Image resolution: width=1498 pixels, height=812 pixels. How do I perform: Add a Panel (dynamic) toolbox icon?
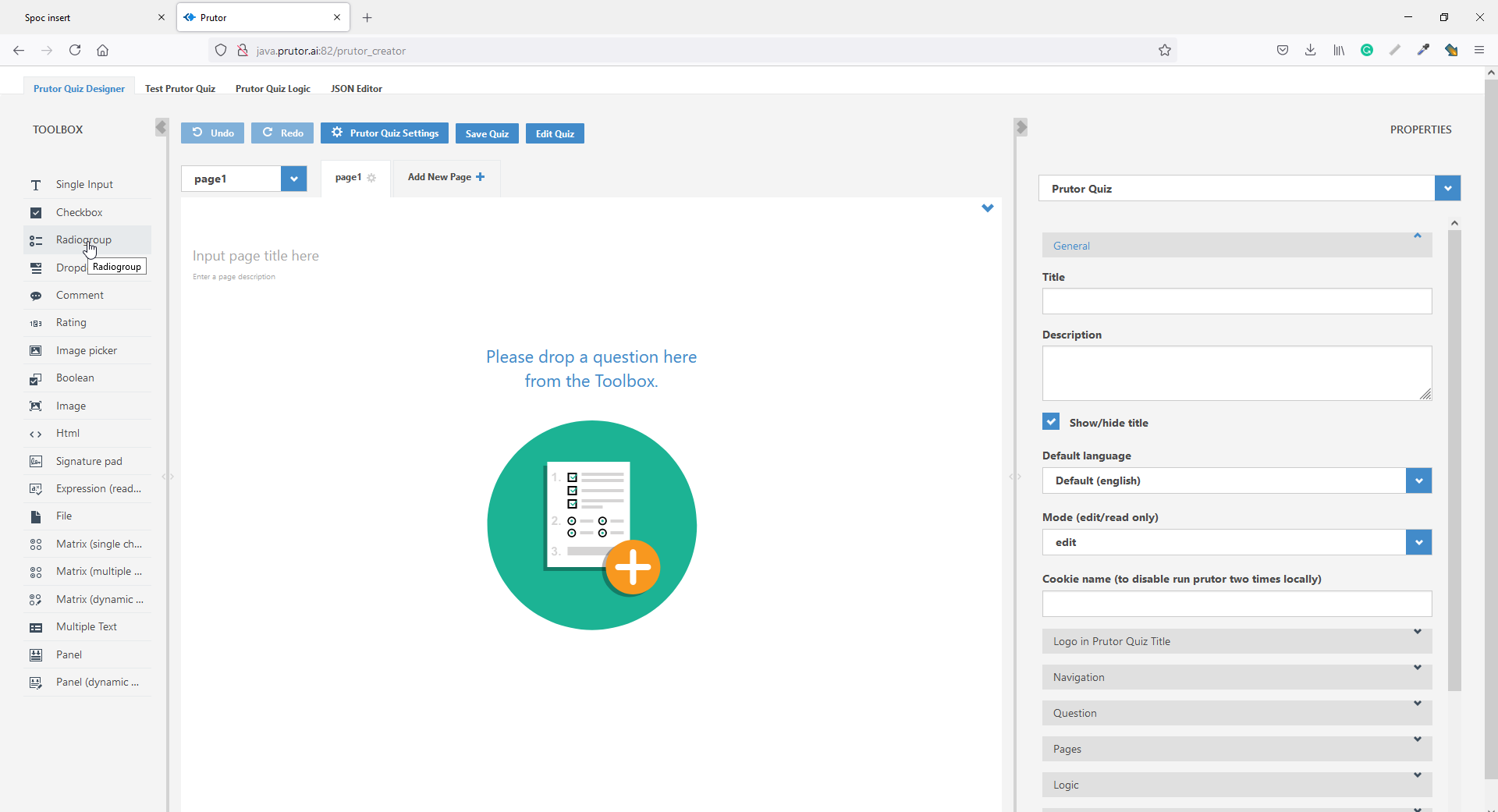click(x=36, y=683)
